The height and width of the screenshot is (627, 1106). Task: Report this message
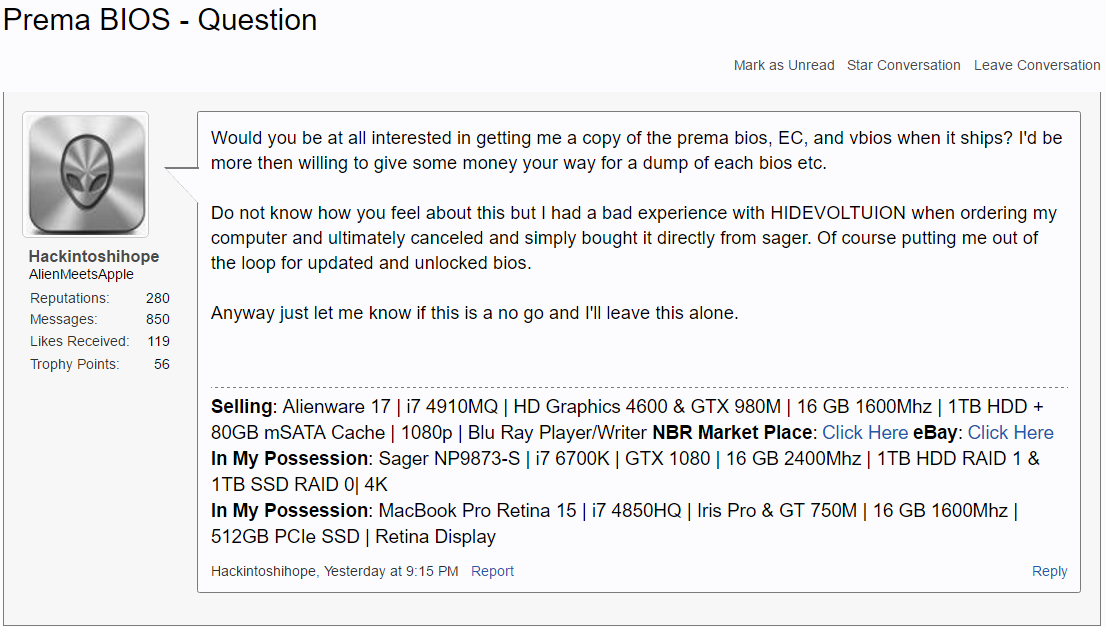pos(492,571)
